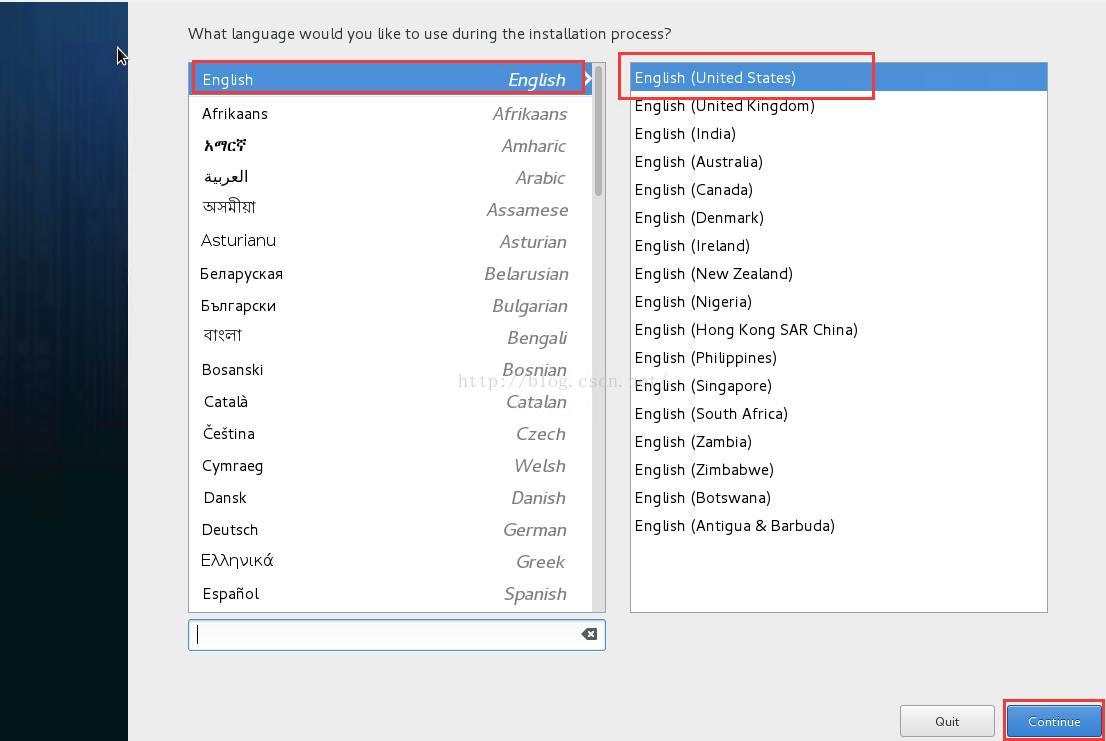Choose English (Ireland) locale
This screenshot has width=1106, height=741.
pyautogui.click(x=839, y=245)
